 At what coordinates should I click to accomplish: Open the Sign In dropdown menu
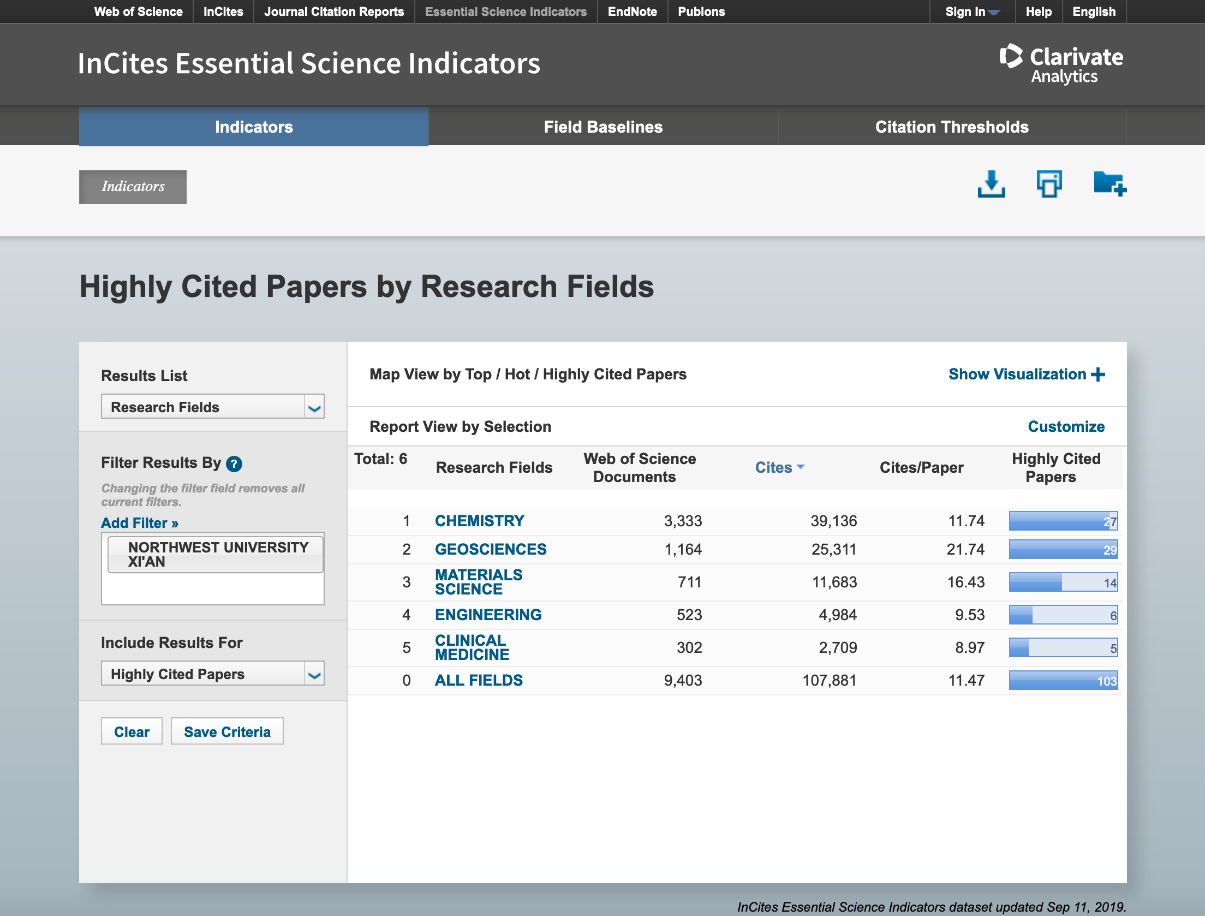coord(972,12)
